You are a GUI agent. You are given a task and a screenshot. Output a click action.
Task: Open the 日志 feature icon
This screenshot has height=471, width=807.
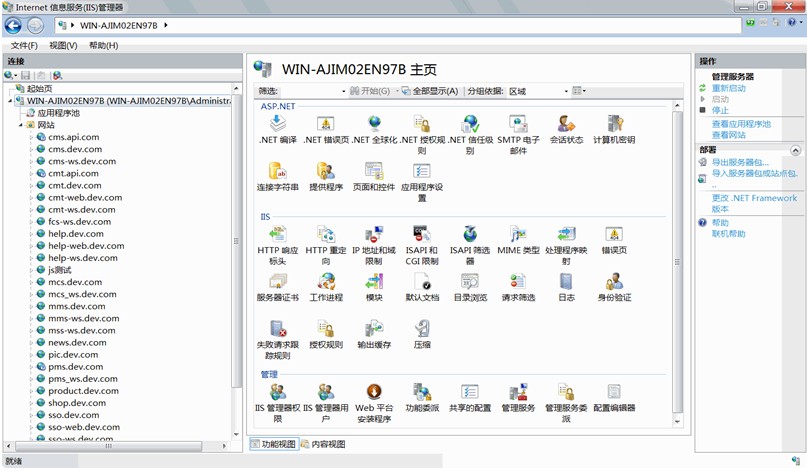click(566, 287)
